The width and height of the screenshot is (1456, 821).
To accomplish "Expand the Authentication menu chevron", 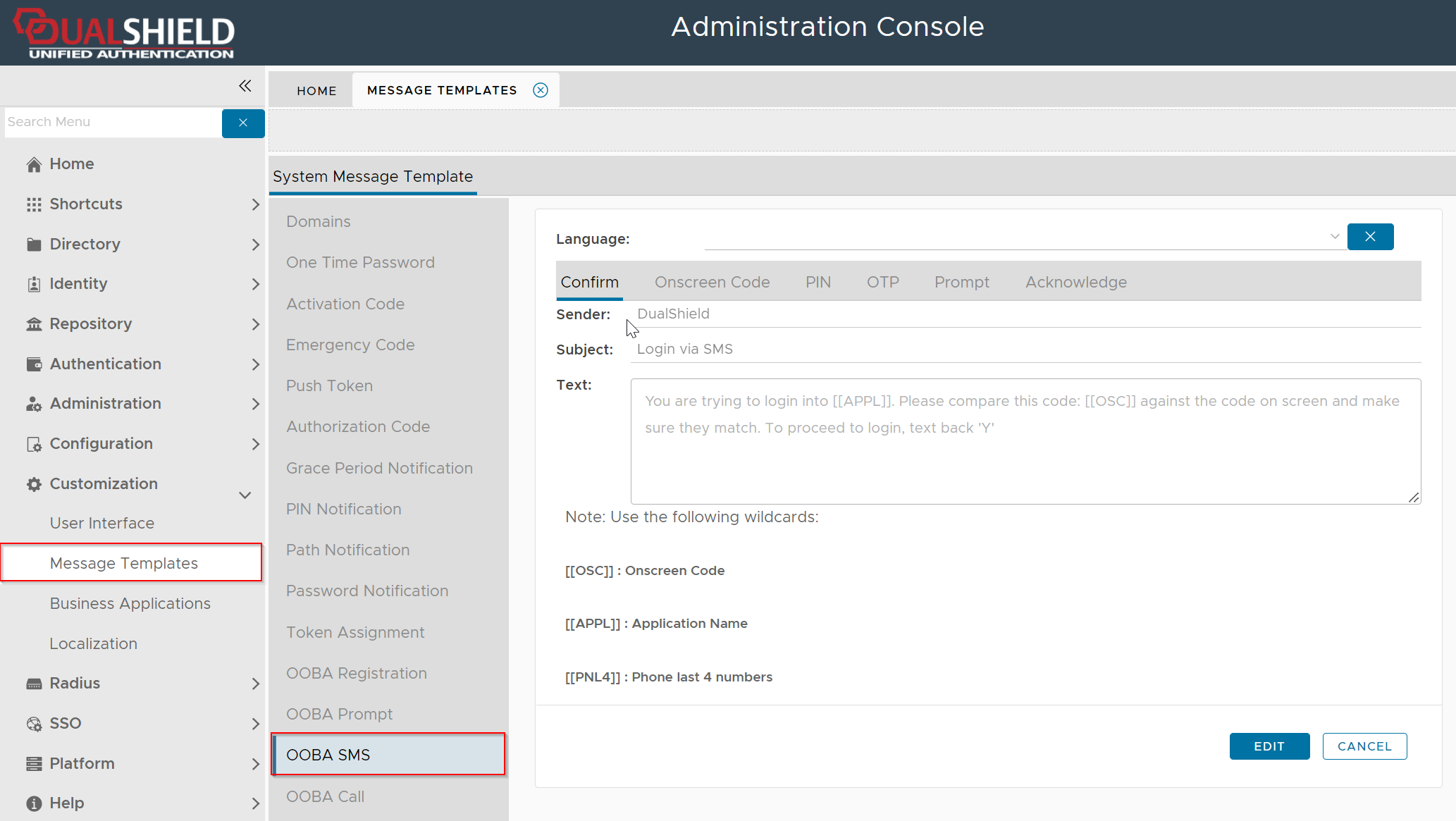I will pyautogui.click(x=255, y=364).
